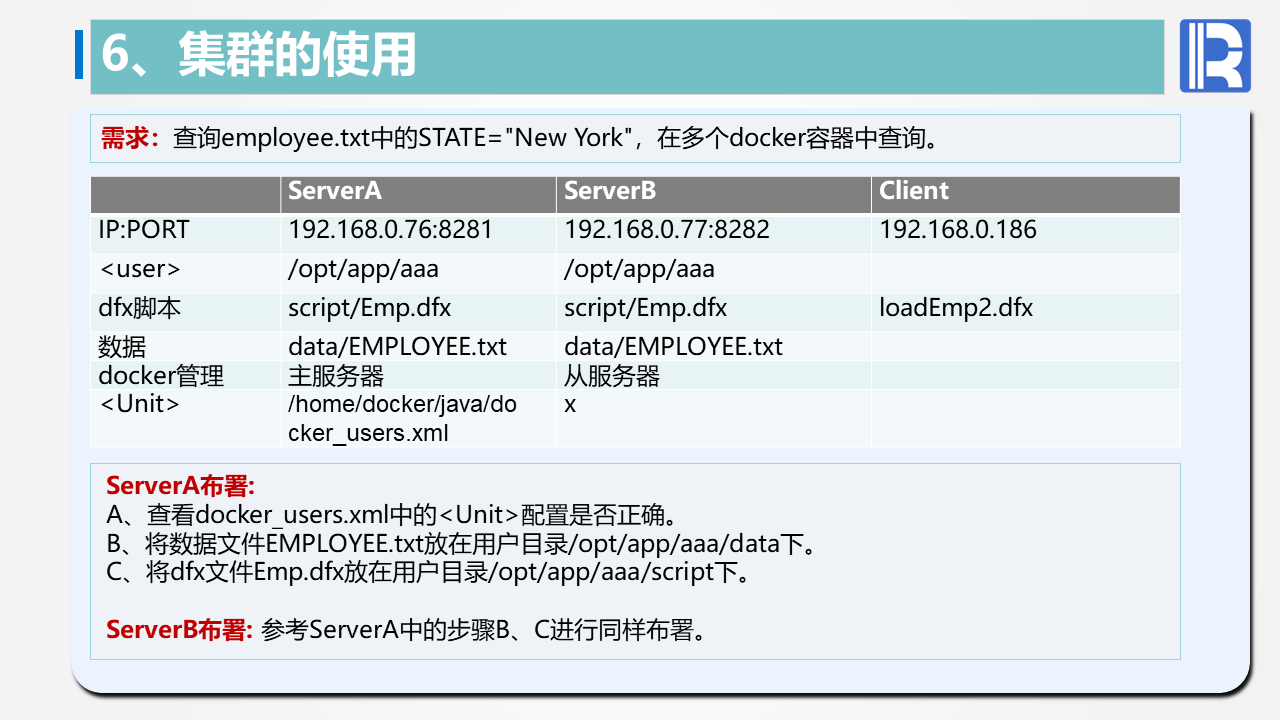Click the "docker管理" row label

click(161, 376)
